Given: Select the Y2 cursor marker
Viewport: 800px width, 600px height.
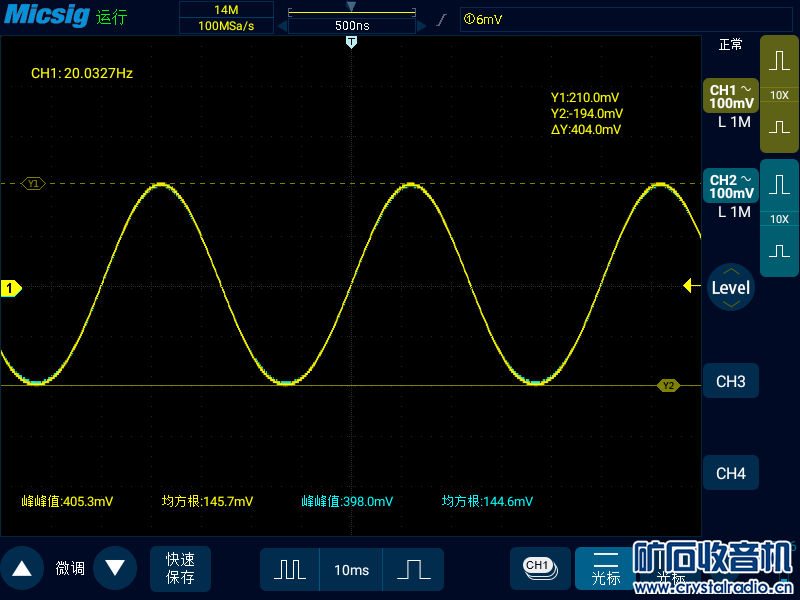Looking at the screenshot, I should (668, 386).
